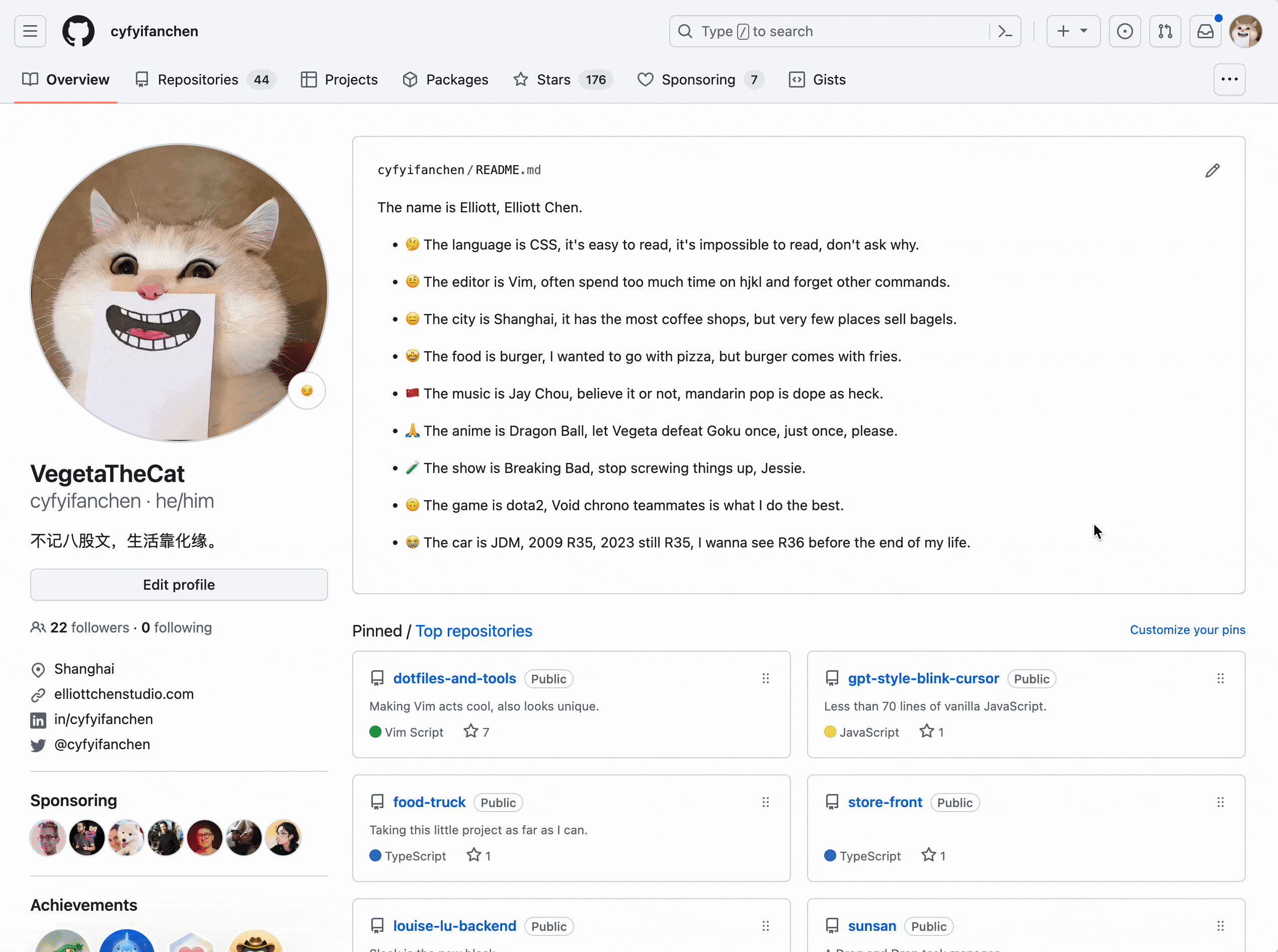The image size is (1278, 952).
Task: Open the three-dot more options menu
Action: click(1229, 80)
